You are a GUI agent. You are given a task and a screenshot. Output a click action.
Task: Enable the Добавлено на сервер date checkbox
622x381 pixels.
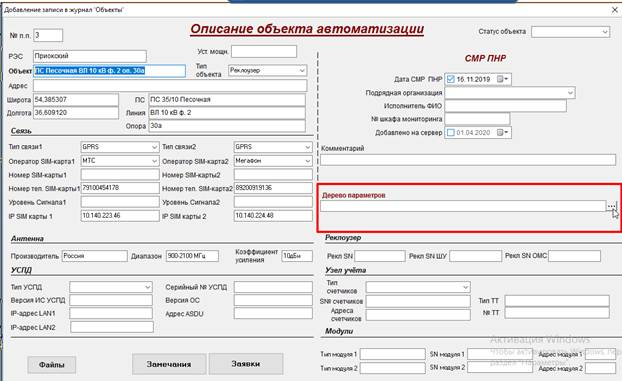450,133
